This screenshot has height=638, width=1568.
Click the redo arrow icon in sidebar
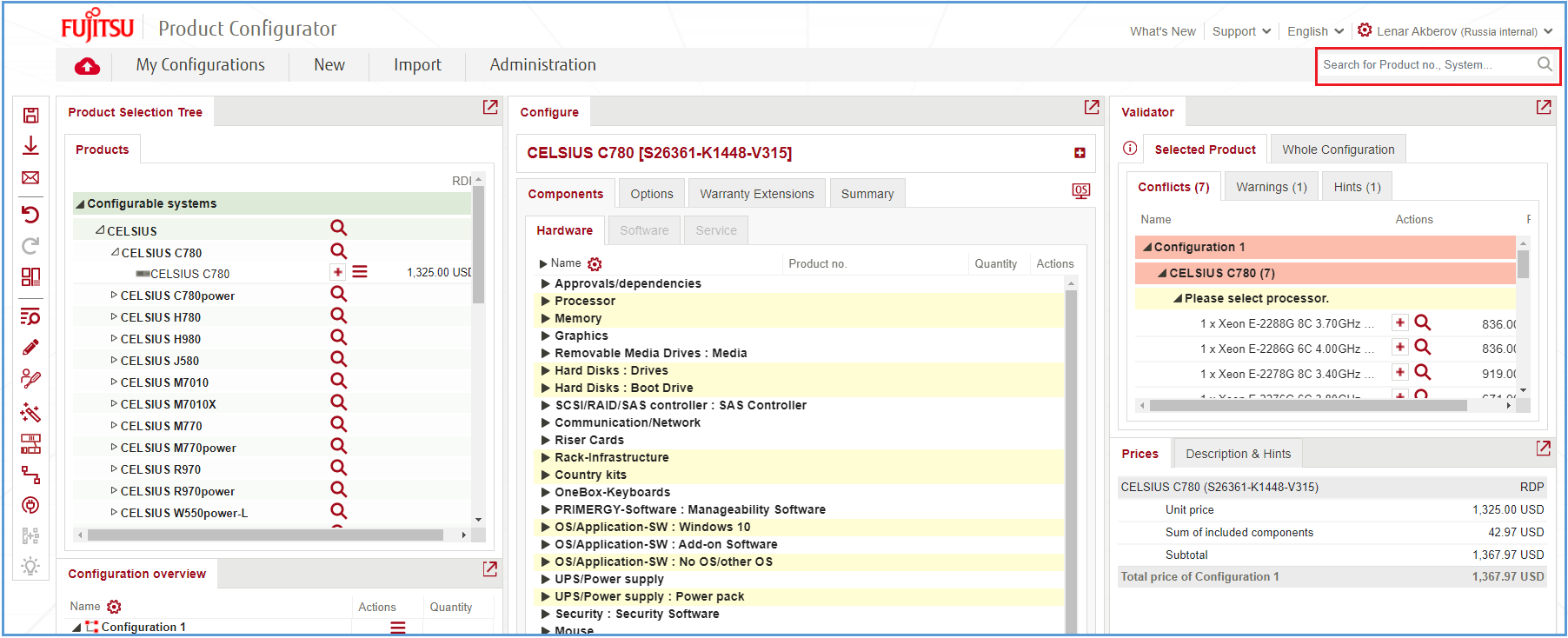30,246
